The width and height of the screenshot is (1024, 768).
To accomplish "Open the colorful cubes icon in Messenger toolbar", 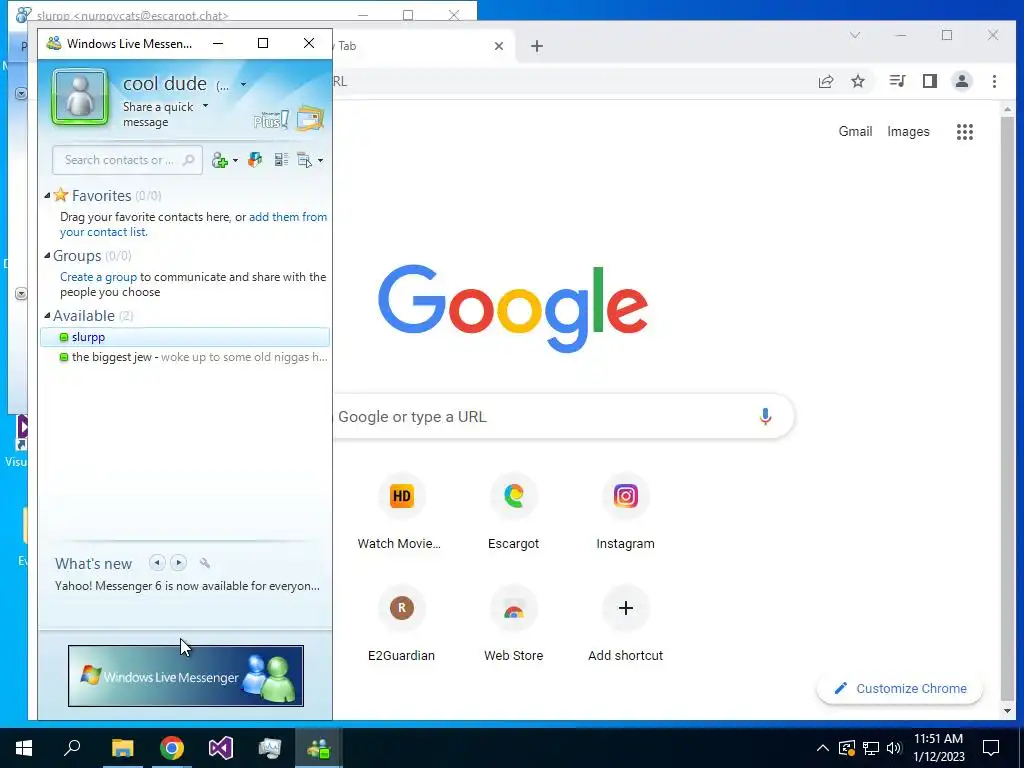I will (x=255, y=159).
